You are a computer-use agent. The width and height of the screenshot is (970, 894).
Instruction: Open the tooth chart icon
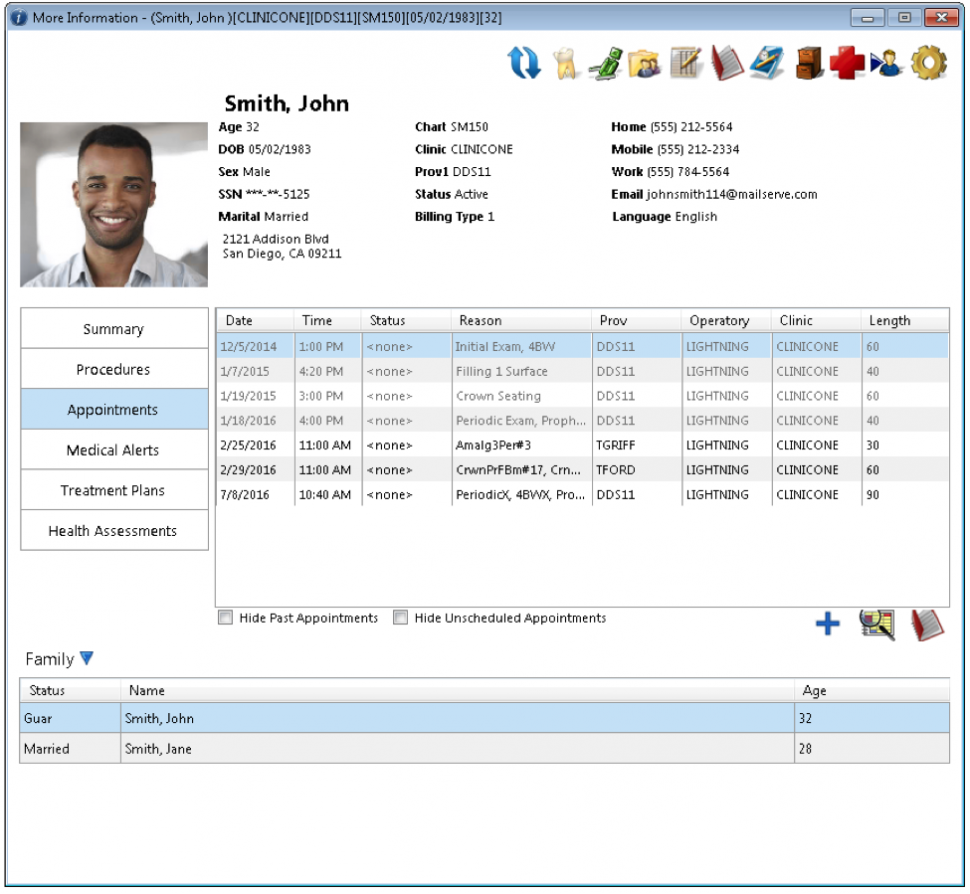pos(566,62)
